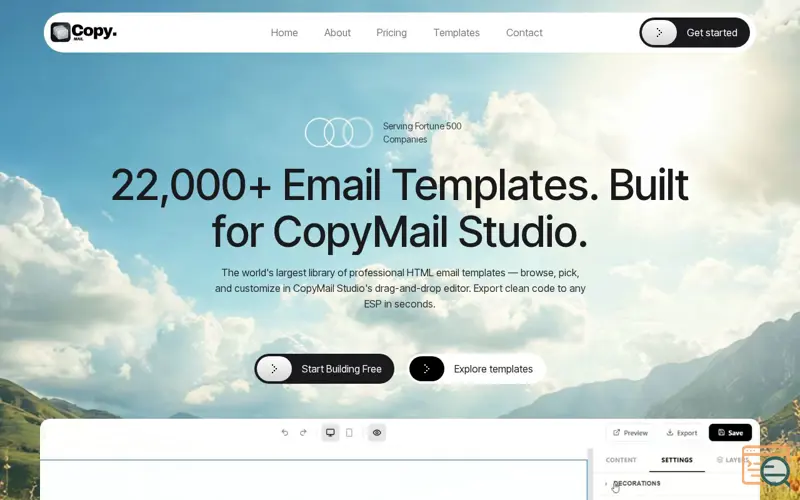Click the Get started button text
Viewport: 800px width, 500px height.
tap(712, 33)
